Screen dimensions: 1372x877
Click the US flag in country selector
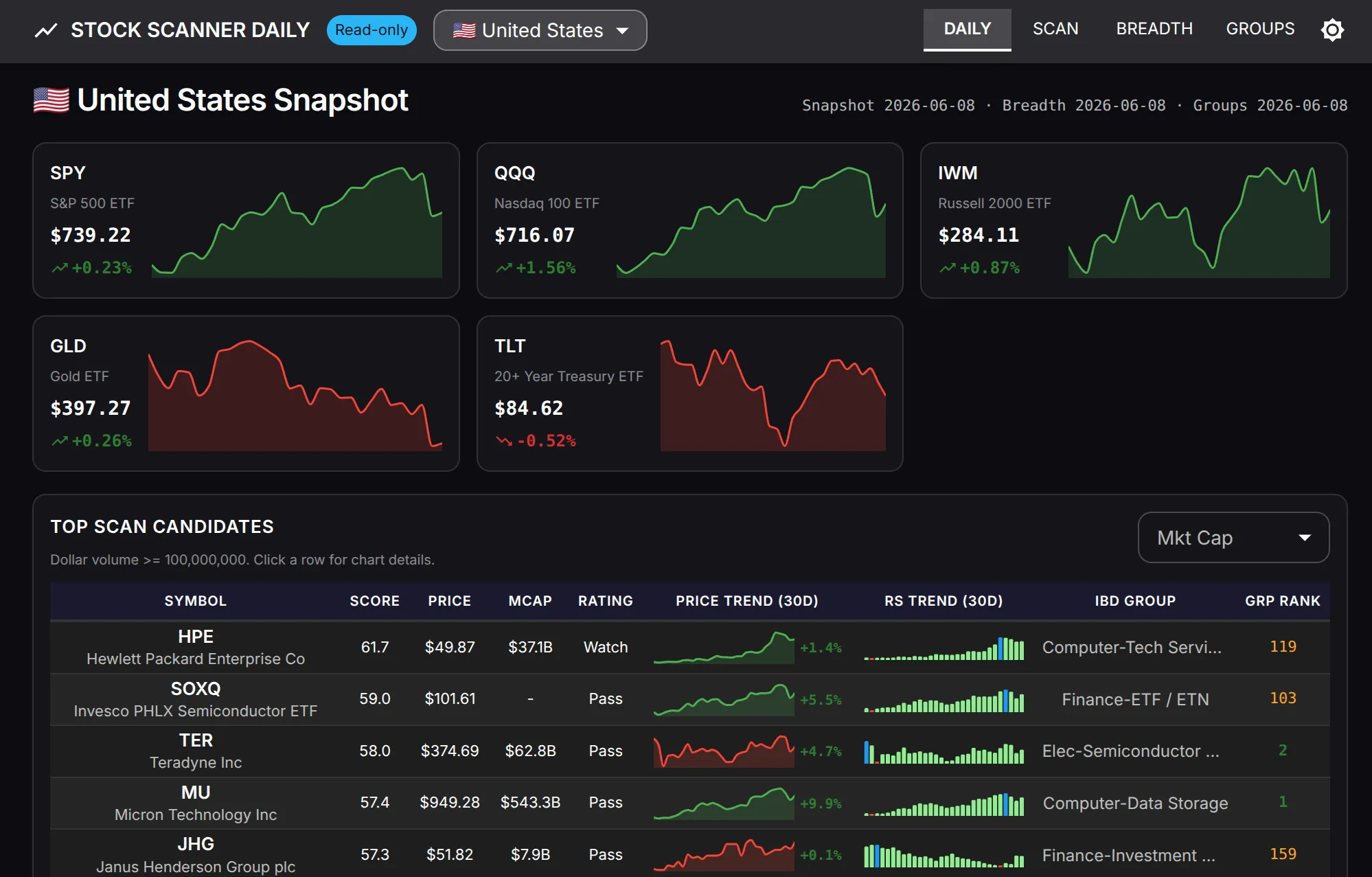click(x=464, y=30)
